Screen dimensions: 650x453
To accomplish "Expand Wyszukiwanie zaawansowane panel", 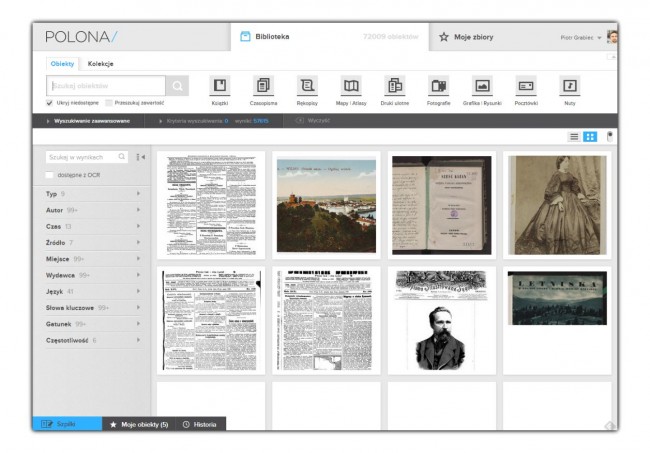I will [x=88, y=121].
